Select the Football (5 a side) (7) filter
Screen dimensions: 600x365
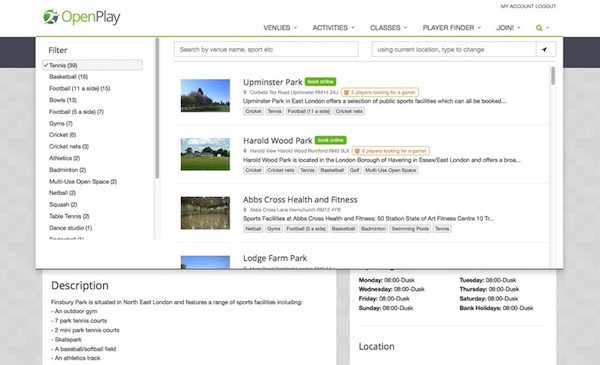(x=76, y=112)
